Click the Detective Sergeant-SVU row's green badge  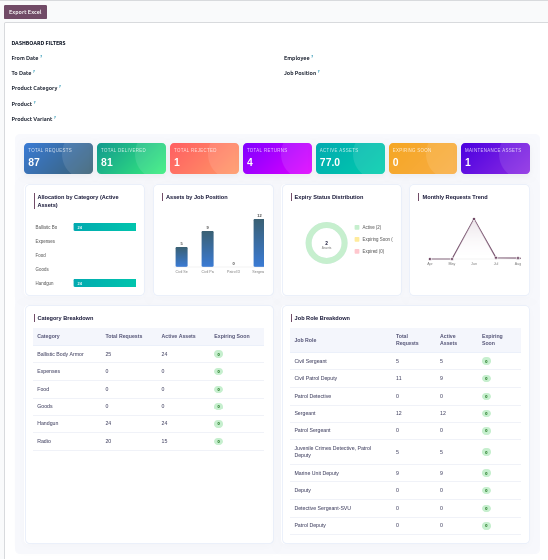coord(486,508)
